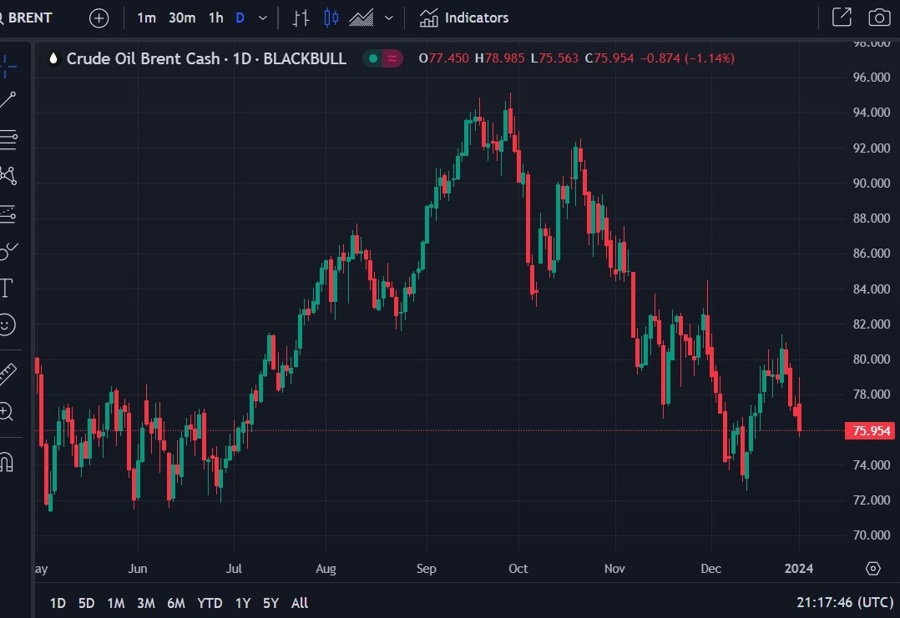This screenshot has width=900, height=618.
Task: Open the emoji icons tool
Action: (x=7, y=325)
